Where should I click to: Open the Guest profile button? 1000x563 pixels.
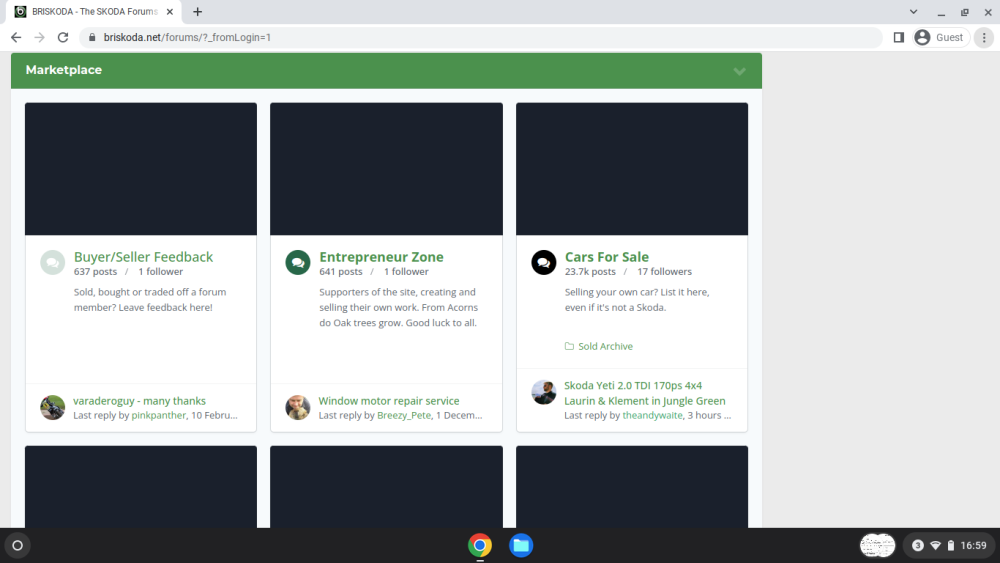[940, 38]
